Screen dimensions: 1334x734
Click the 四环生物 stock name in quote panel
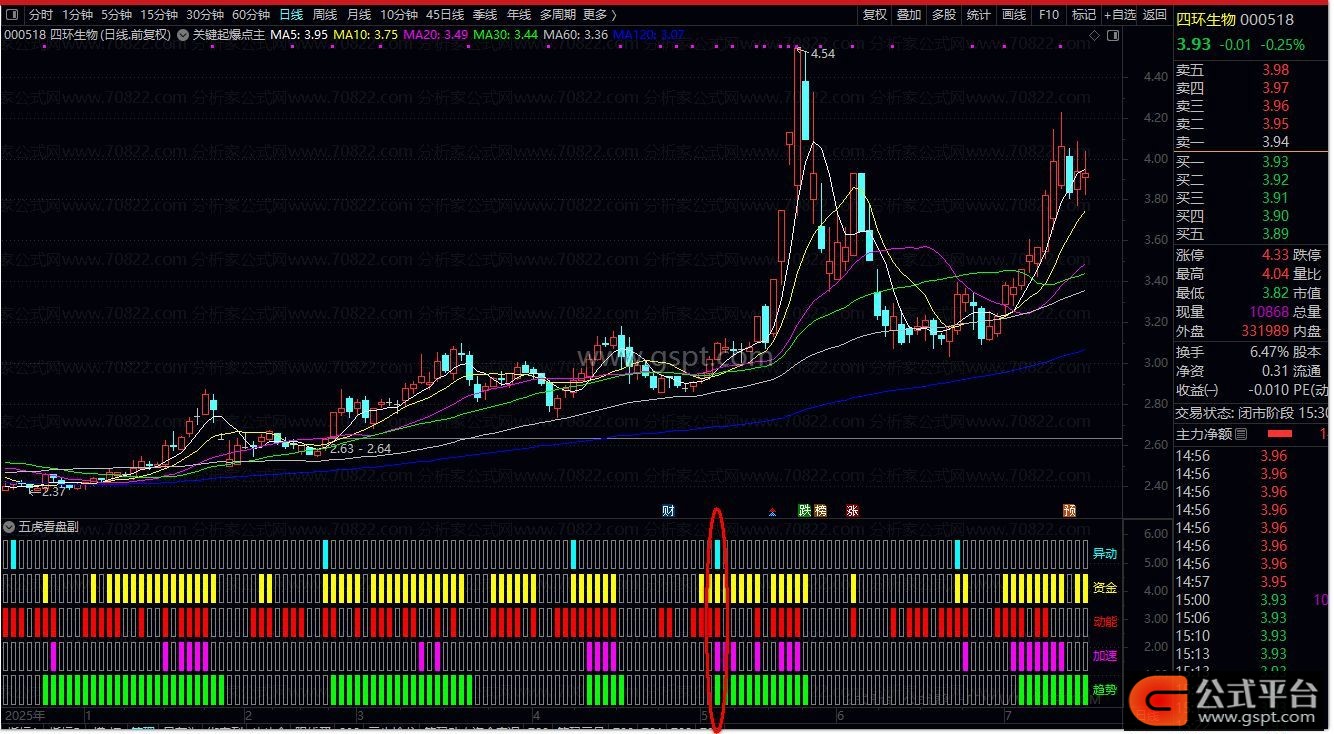[x=1206, y=20]
